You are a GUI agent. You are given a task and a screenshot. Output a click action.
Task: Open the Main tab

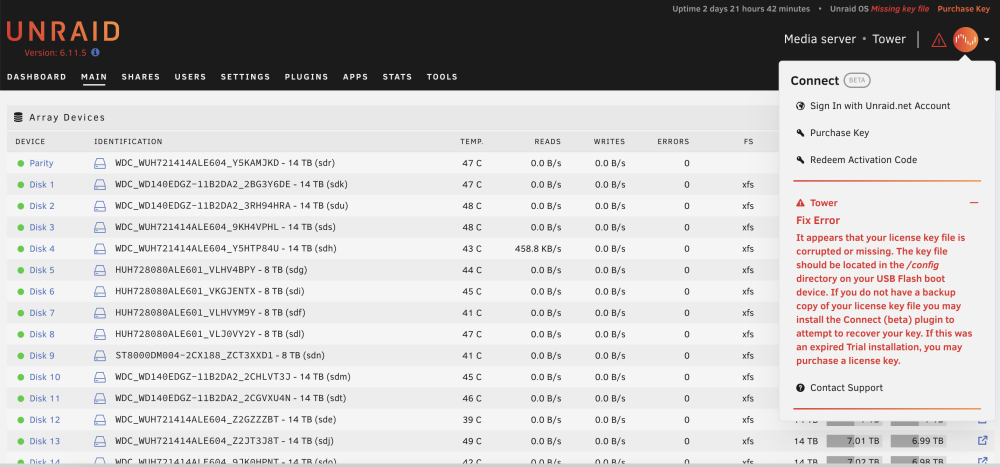[94, 77]
